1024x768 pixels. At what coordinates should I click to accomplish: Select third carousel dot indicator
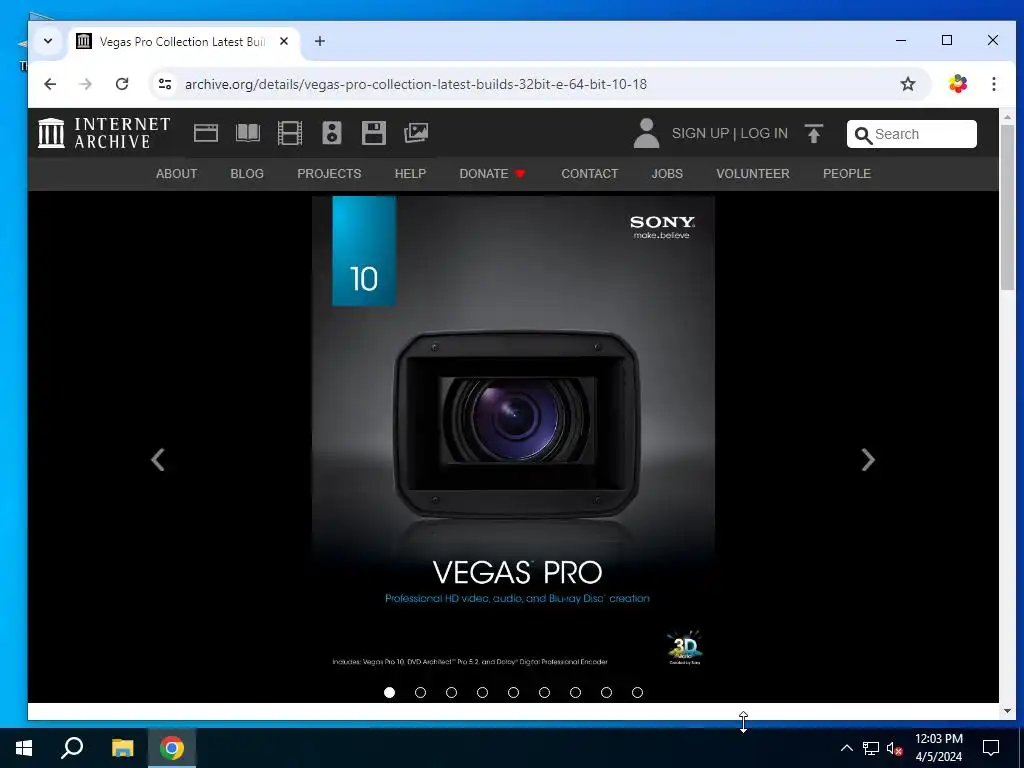pos(451,692)
